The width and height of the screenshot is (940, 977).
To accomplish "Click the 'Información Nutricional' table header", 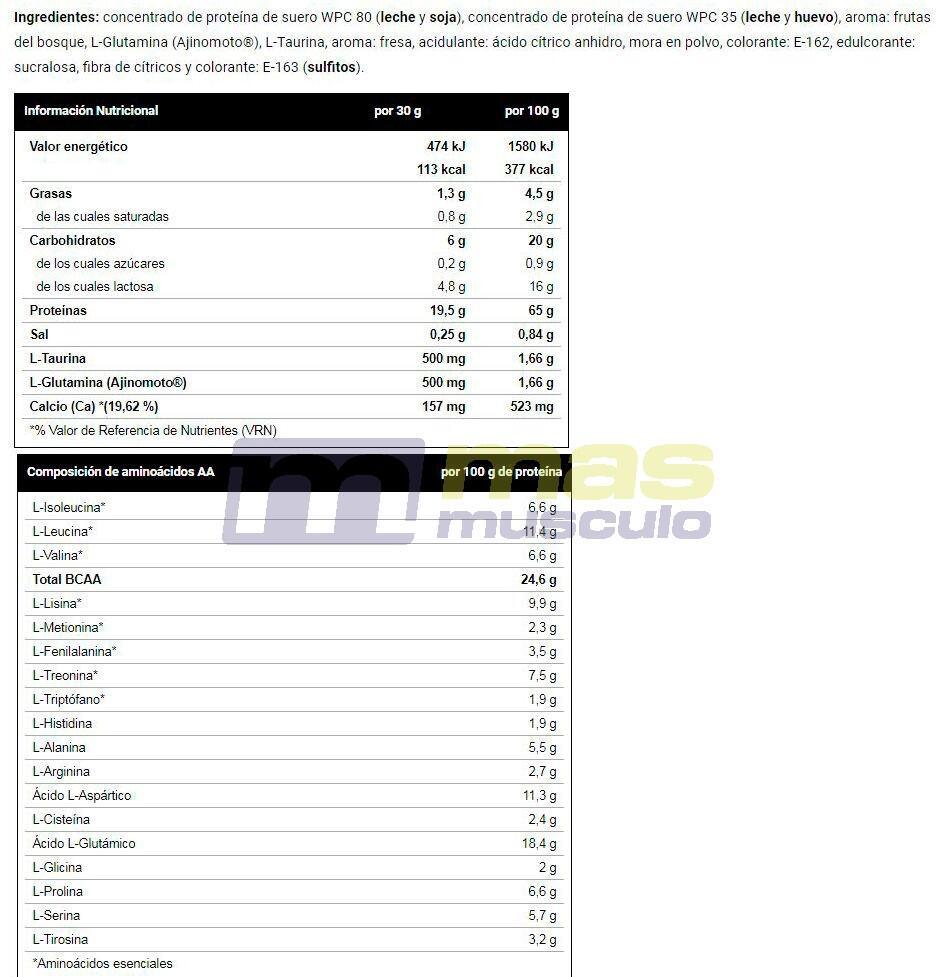I will click(91, 111).
